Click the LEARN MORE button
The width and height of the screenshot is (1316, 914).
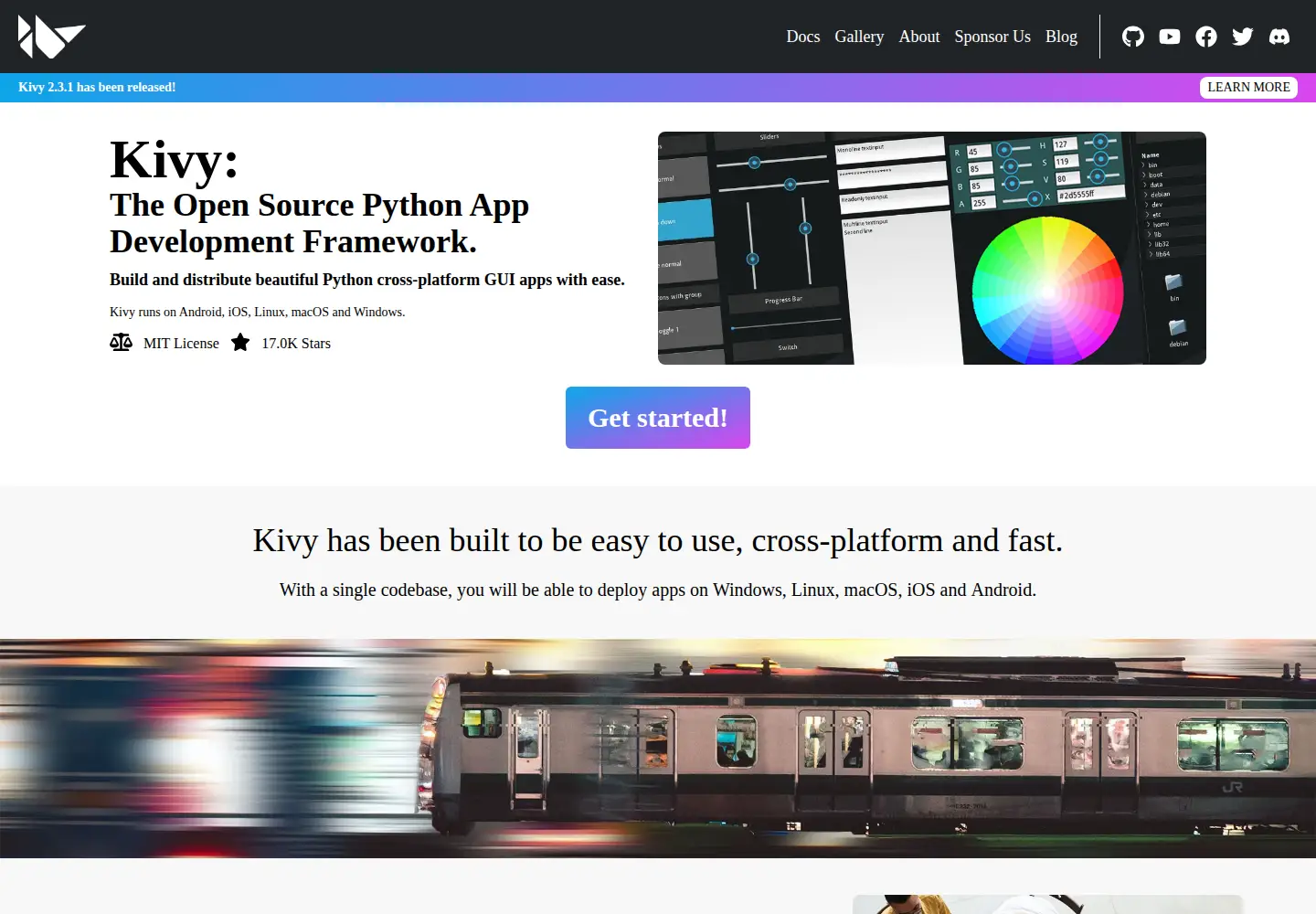tap(1248, 87)
